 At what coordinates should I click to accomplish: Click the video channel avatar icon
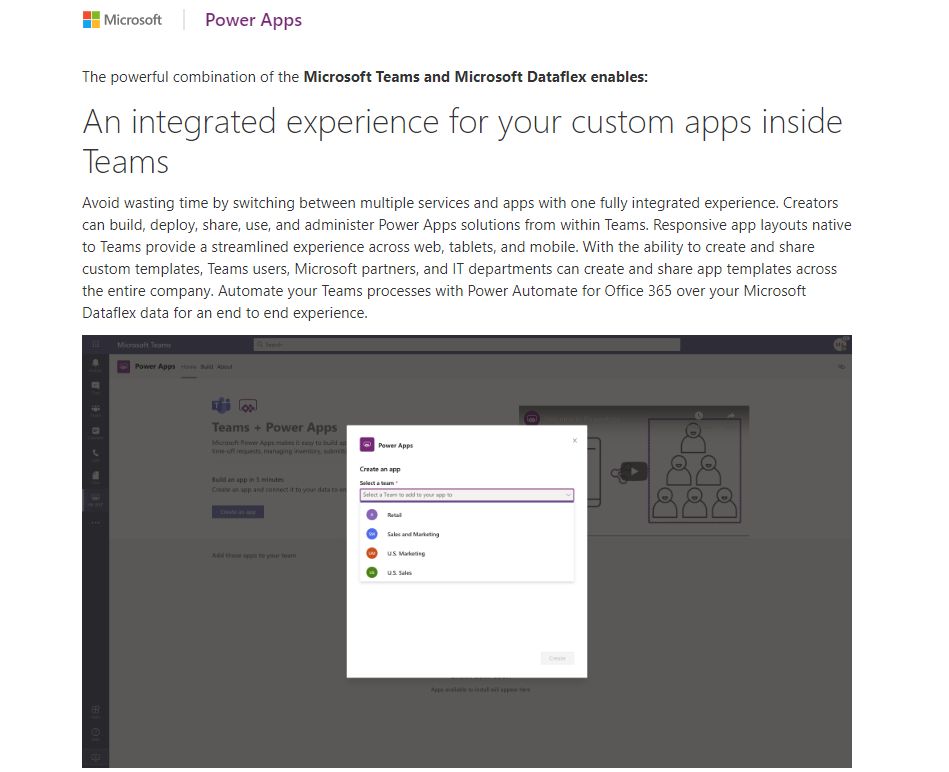tap(532, 418)
